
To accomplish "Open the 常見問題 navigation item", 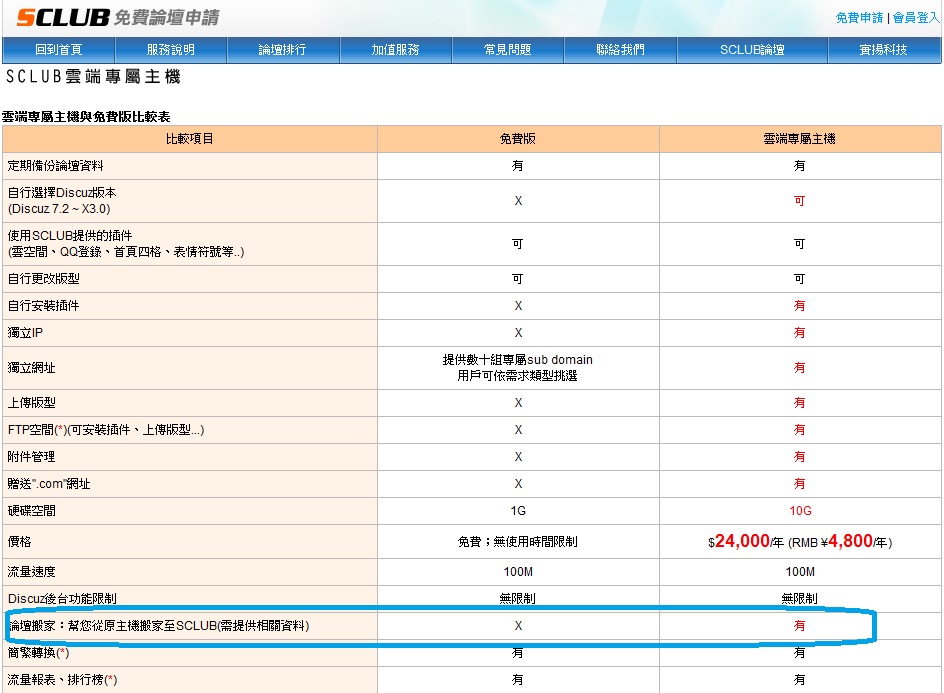I will (x=508, y=50).
